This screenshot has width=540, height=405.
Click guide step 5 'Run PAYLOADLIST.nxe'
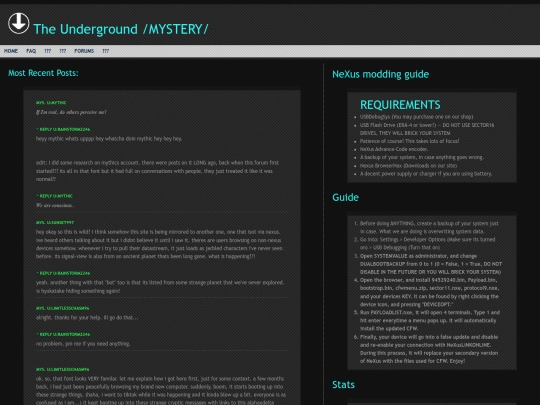pos(430,320)
